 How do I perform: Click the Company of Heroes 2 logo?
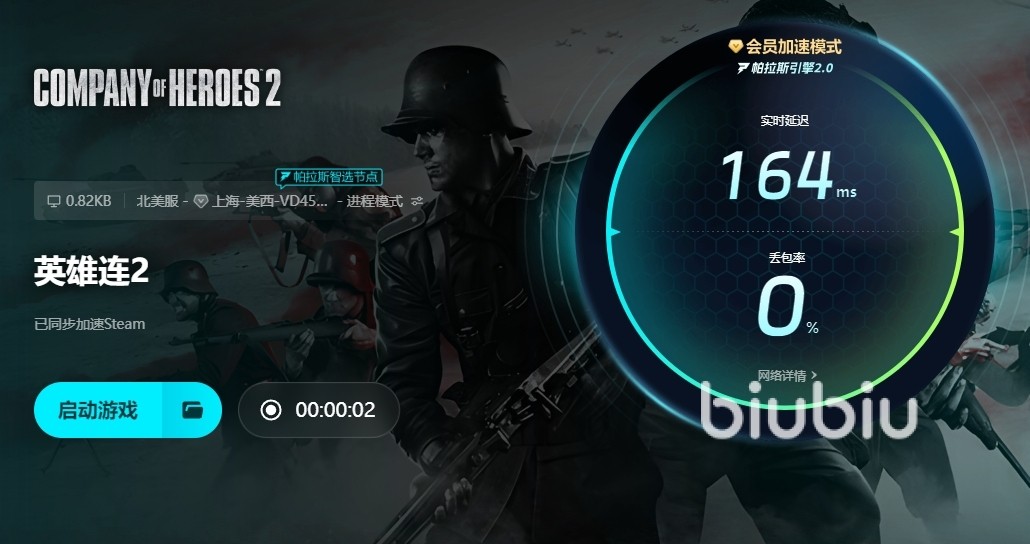pos(158,88)
